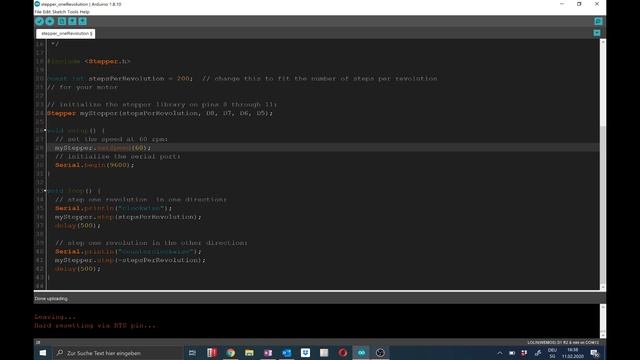Open the red Opera icon in taskbar
Viewport: 640px width, 360px height.
coord(342,353)
